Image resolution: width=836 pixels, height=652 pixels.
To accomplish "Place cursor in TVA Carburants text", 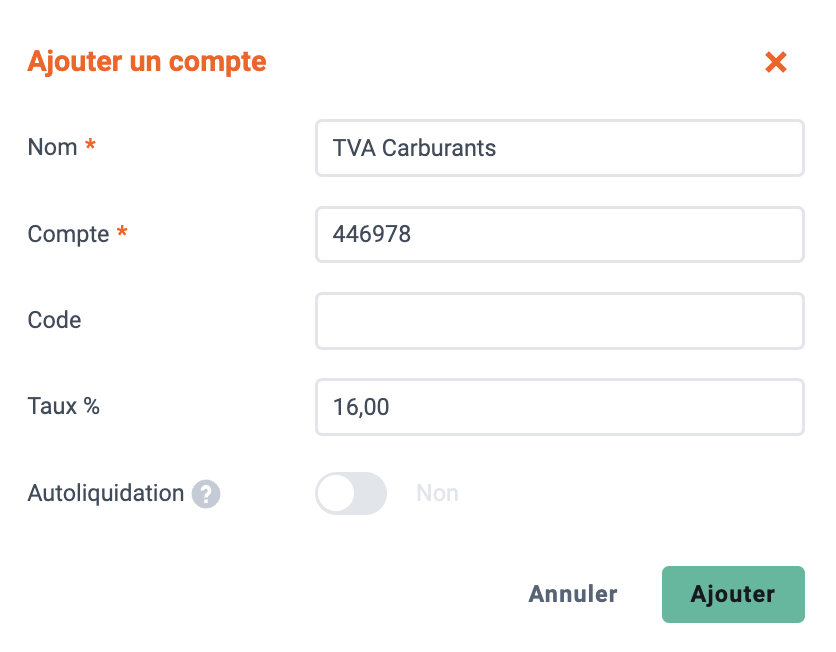I will (x=414, y=148).
